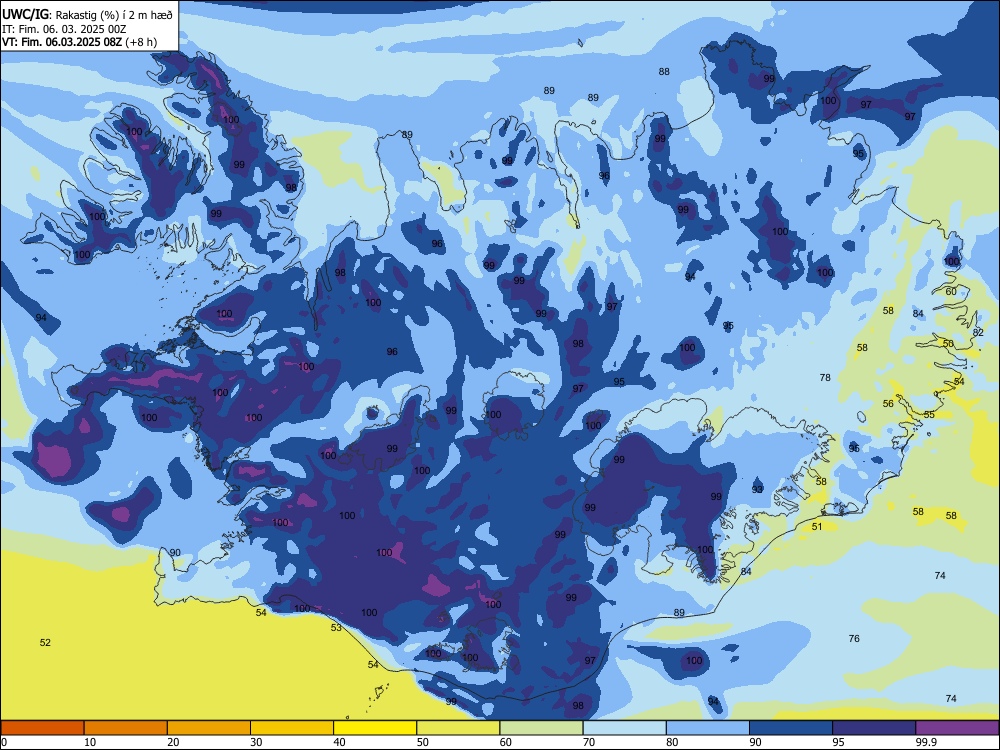Click the '93' humidity value on the map

point(757,489)
